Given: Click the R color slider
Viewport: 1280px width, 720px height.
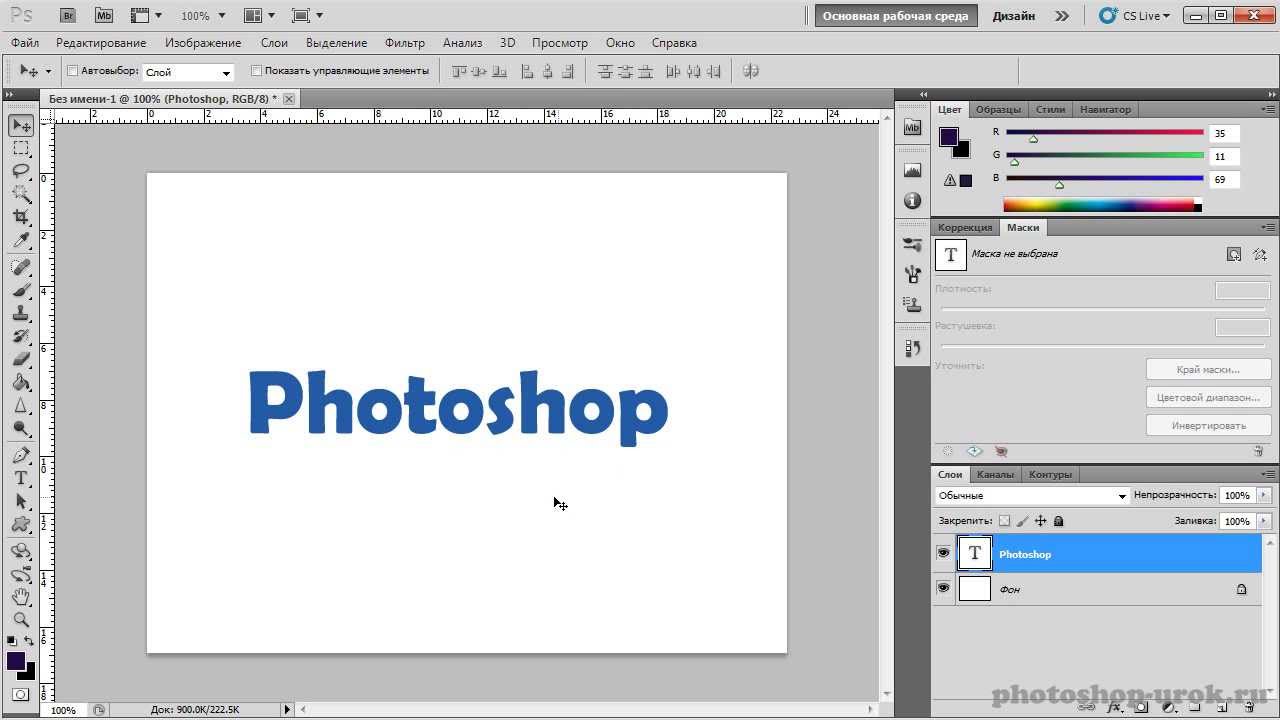Looking at the screenshot, I should click(x=1104, y=132).
